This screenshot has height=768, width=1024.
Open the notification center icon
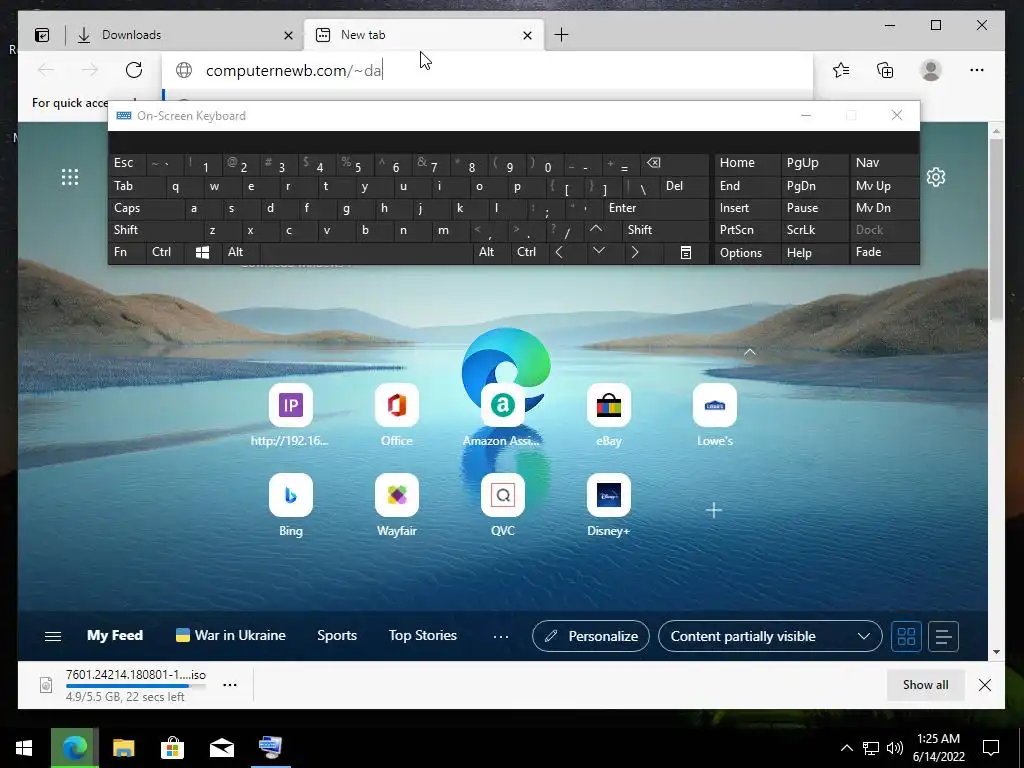click(991, 748)
